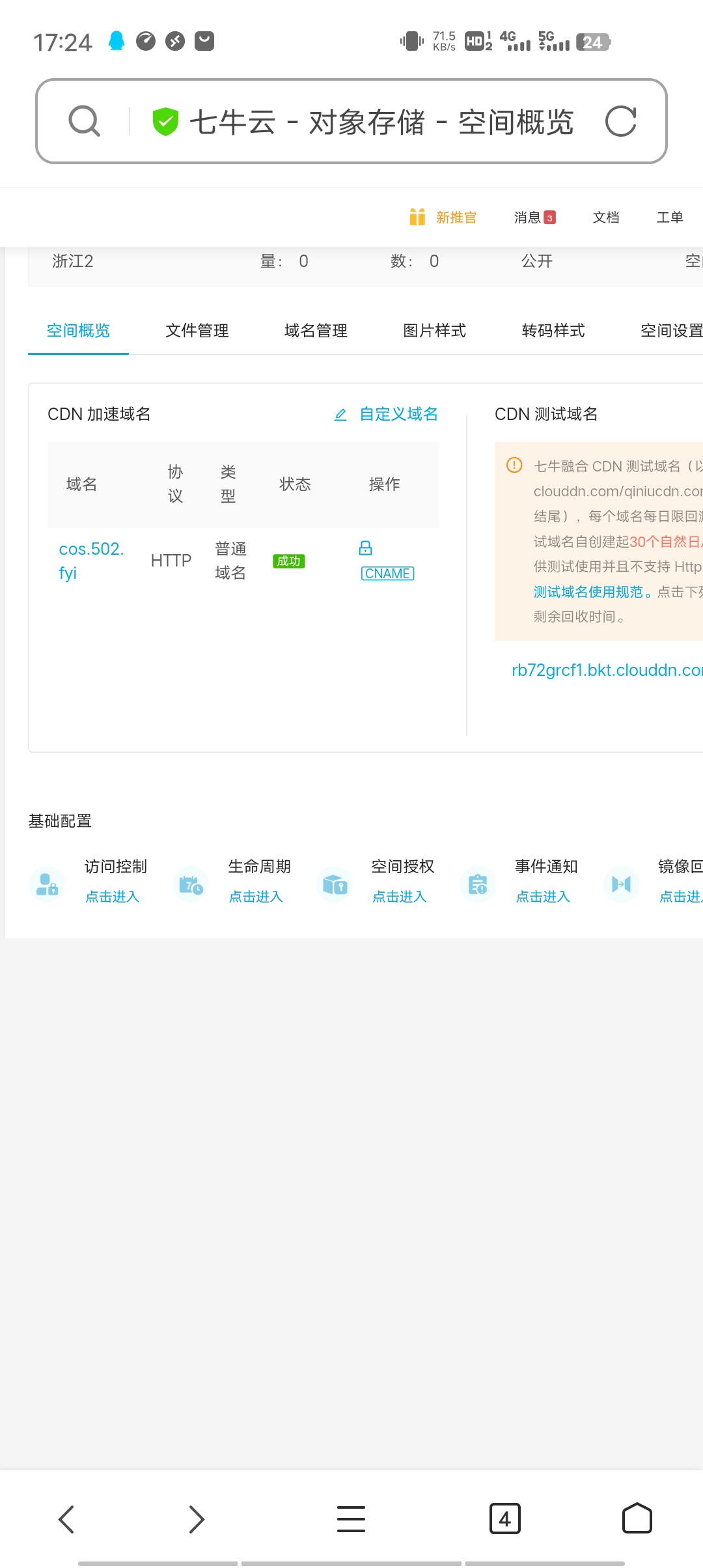Tap the search magnifier icon in address bar
703x1568 pixels.
click(x=85, y=122)
